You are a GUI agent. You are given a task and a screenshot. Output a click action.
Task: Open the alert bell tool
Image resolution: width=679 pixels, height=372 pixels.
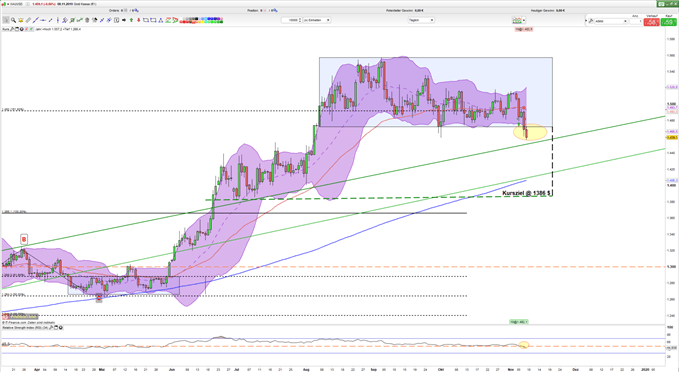point(21,20)
